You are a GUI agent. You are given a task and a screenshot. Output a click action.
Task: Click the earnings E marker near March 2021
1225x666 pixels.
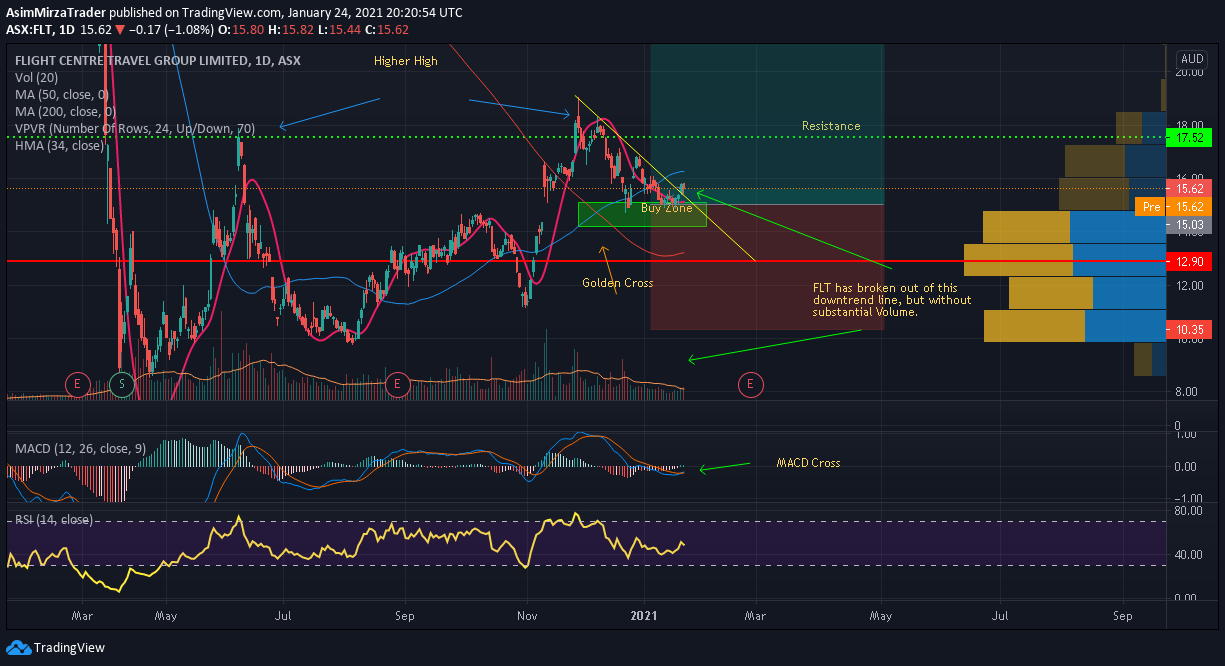[749, 384]
